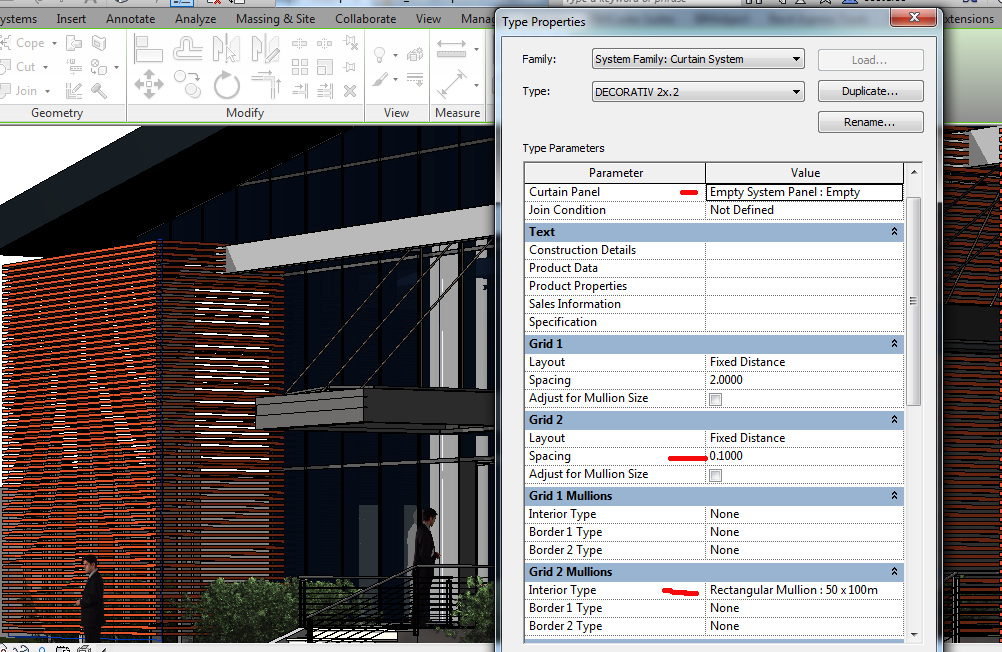The width and height of the screenshot is (1002, 652).
Task: Toggle Grid 2 Adjust for Mullion Size checkbox
Action: tap(716, 476)
